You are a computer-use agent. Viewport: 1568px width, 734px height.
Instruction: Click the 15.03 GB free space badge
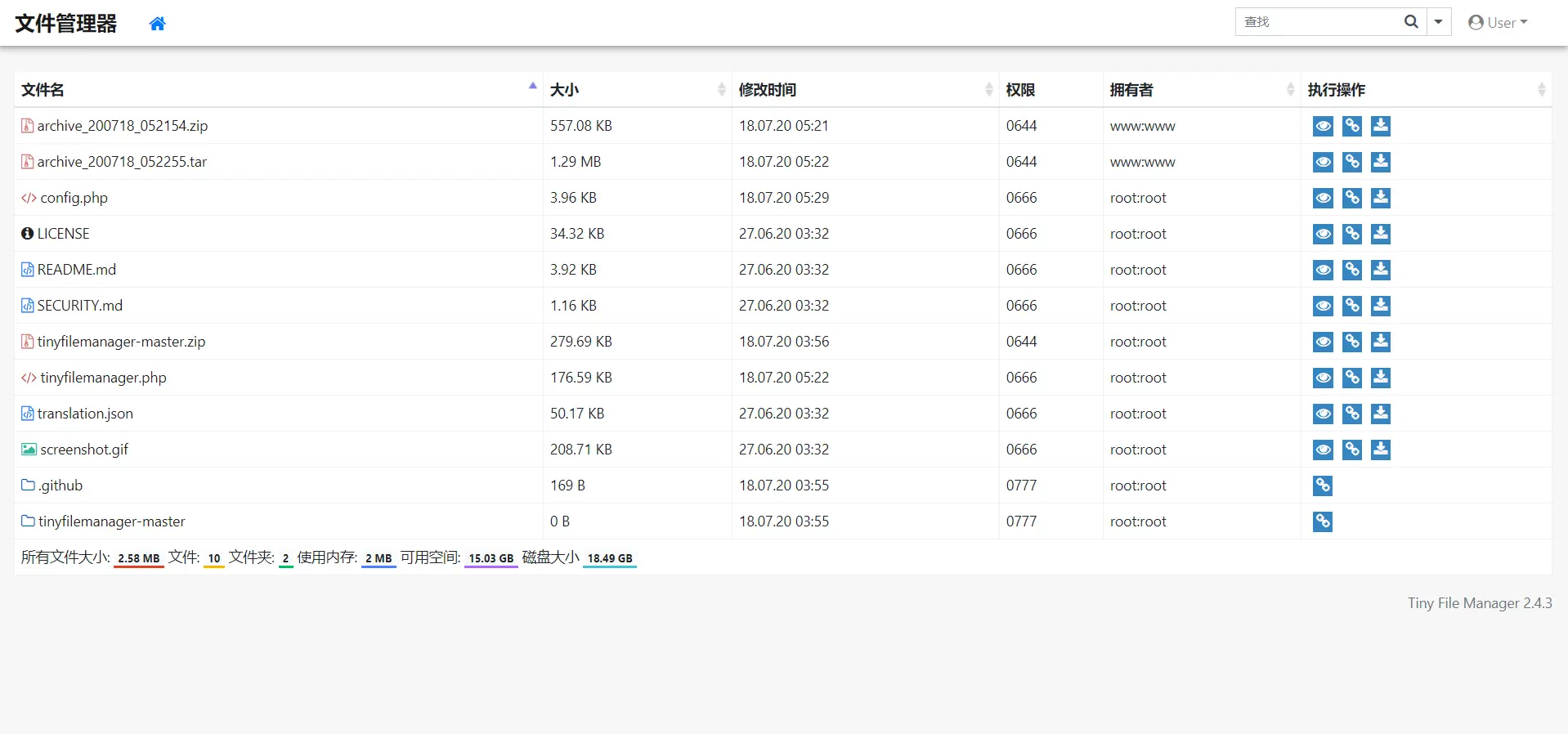[x=491, y=559]
